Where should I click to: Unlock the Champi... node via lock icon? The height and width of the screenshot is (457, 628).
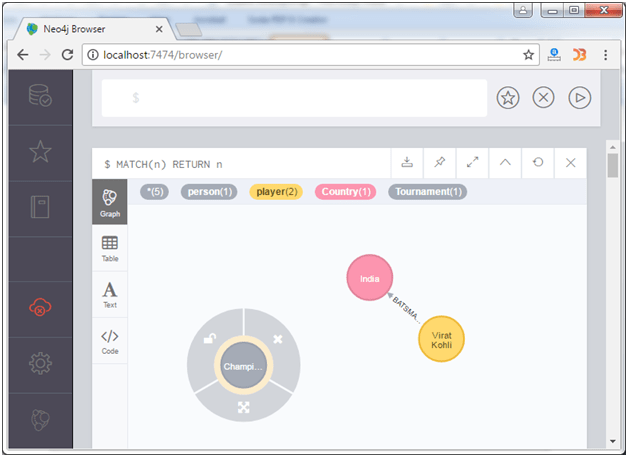(x=210, y=339)
